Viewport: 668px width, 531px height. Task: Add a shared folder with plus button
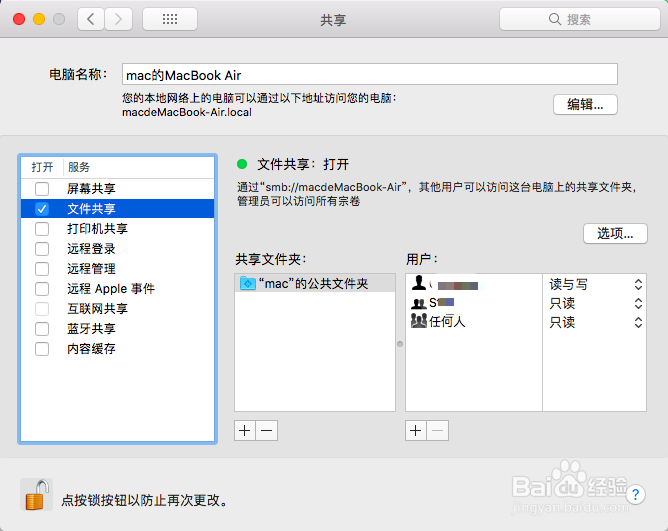click(245, 430)
